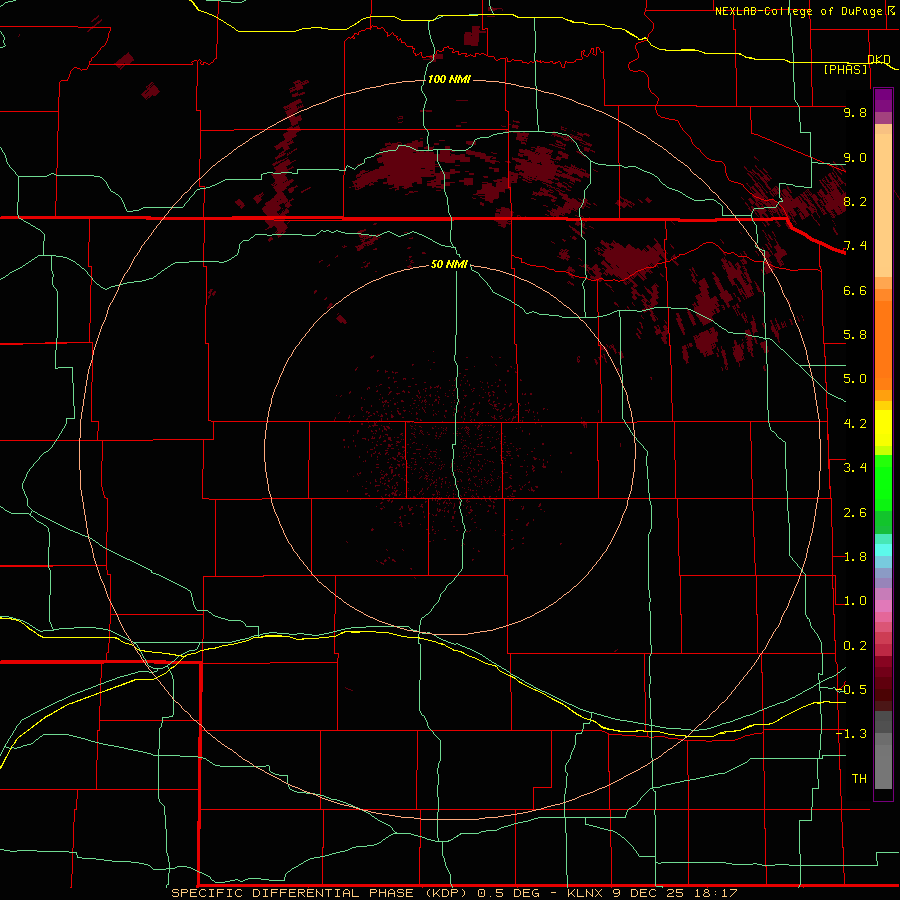This screenshot has height=900, width=900.
Task: Click the gray bottom segment of the color bar
Action: tap(883, 767)
